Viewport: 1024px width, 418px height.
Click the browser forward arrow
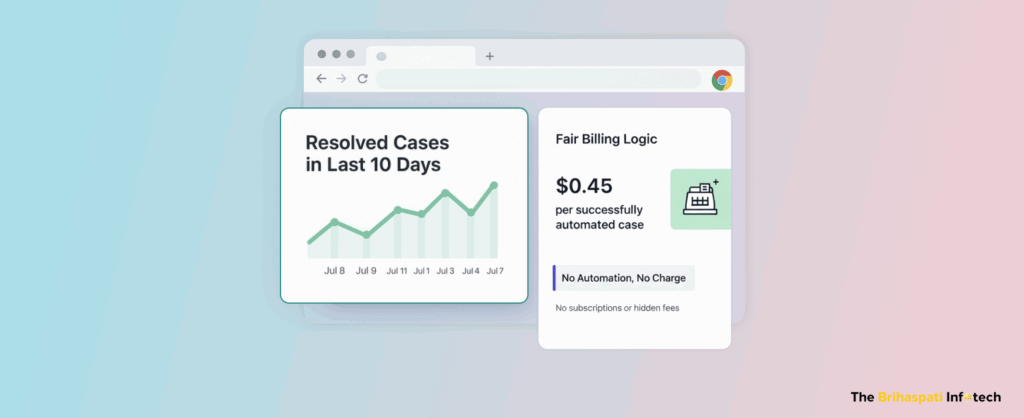[x=341, y=78]
